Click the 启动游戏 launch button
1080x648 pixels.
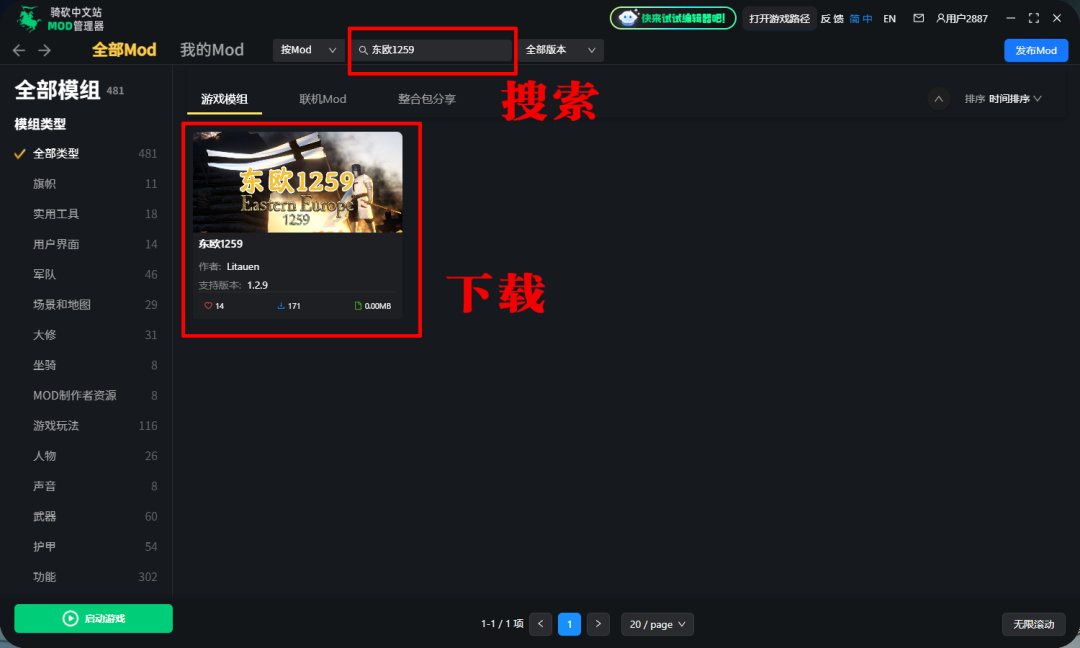[x=94, y=618]
